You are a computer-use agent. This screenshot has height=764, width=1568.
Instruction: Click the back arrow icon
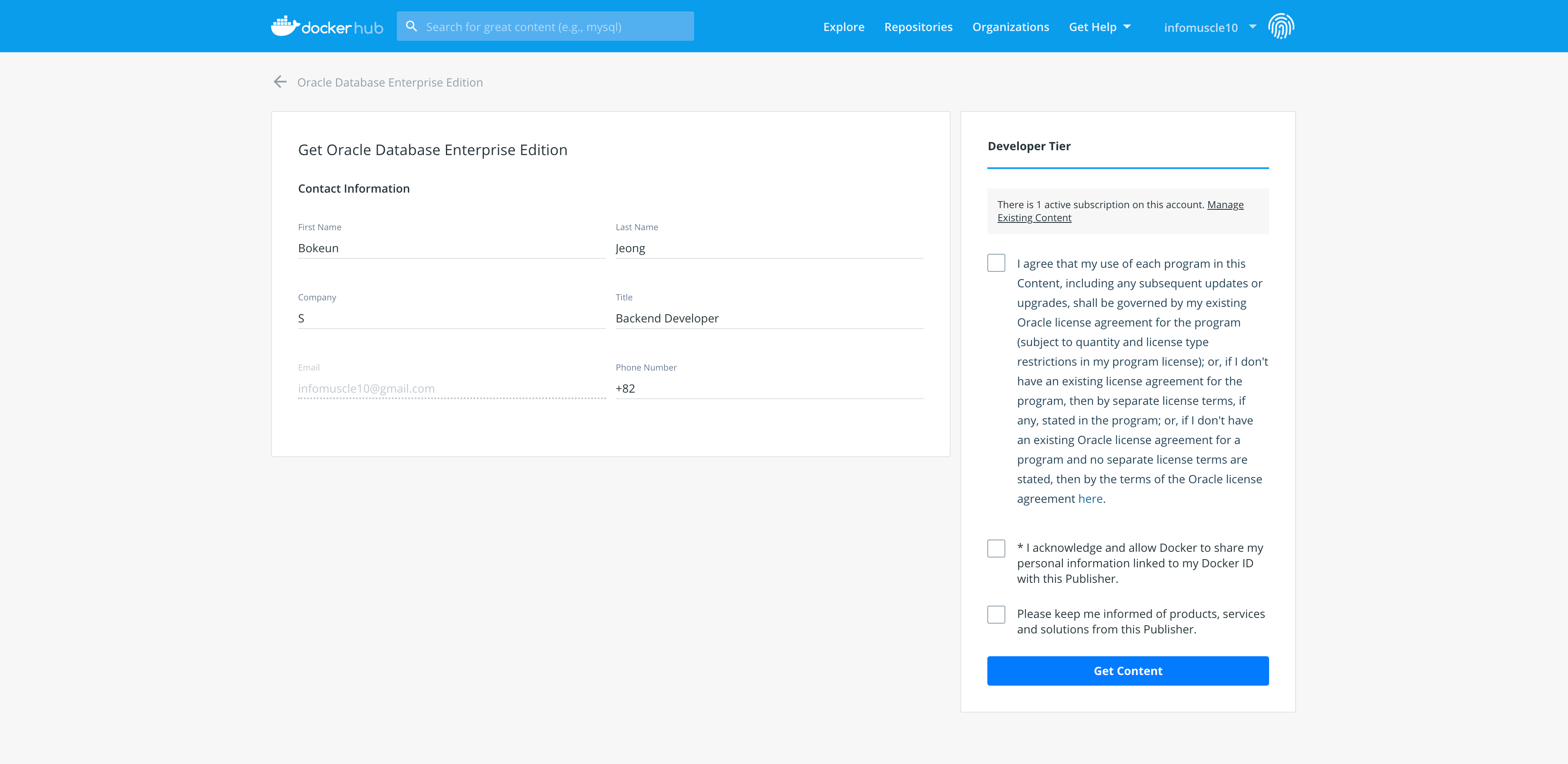[x=280, y=82]
